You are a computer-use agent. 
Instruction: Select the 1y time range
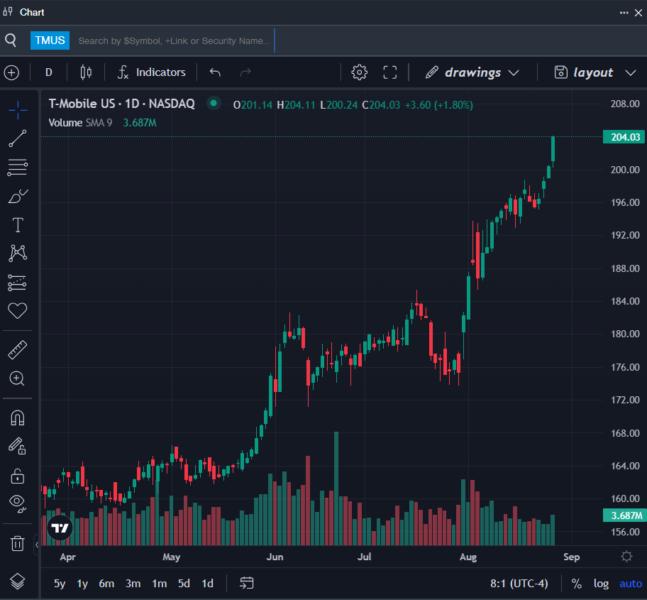pos(83,583)
